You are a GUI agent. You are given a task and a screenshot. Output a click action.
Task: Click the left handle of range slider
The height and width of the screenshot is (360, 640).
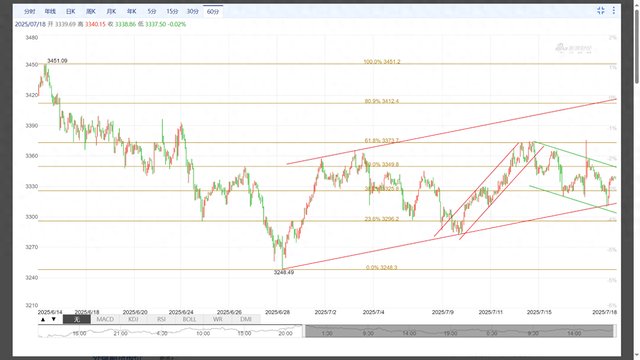pyautogui.click(x=304, y=331)
